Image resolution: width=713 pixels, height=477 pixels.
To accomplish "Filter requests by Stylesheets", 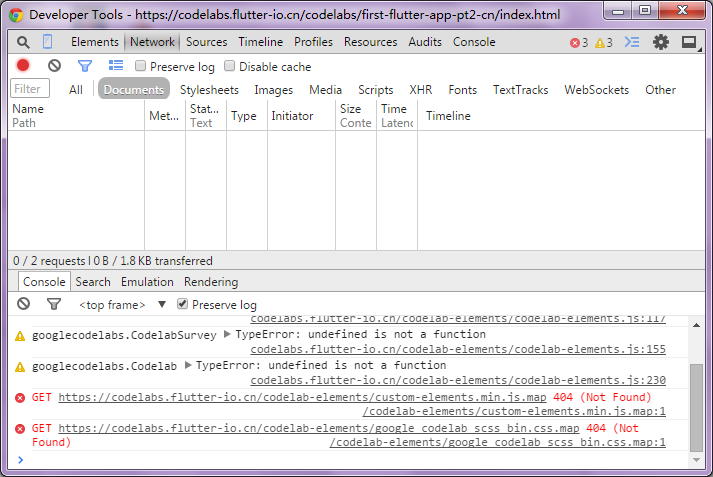I will [209, 90].
